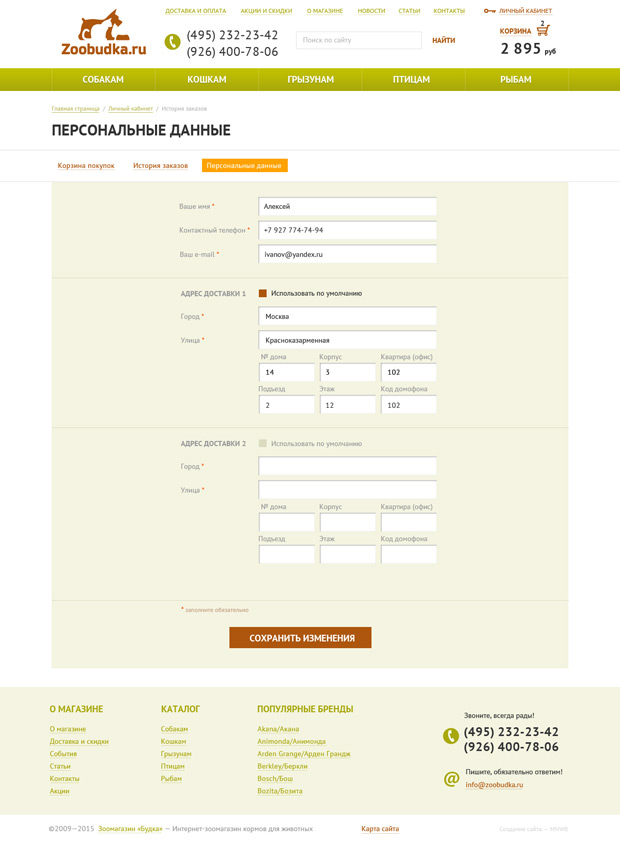Open the Доставка и оплата link

click(x=195, y=11)
